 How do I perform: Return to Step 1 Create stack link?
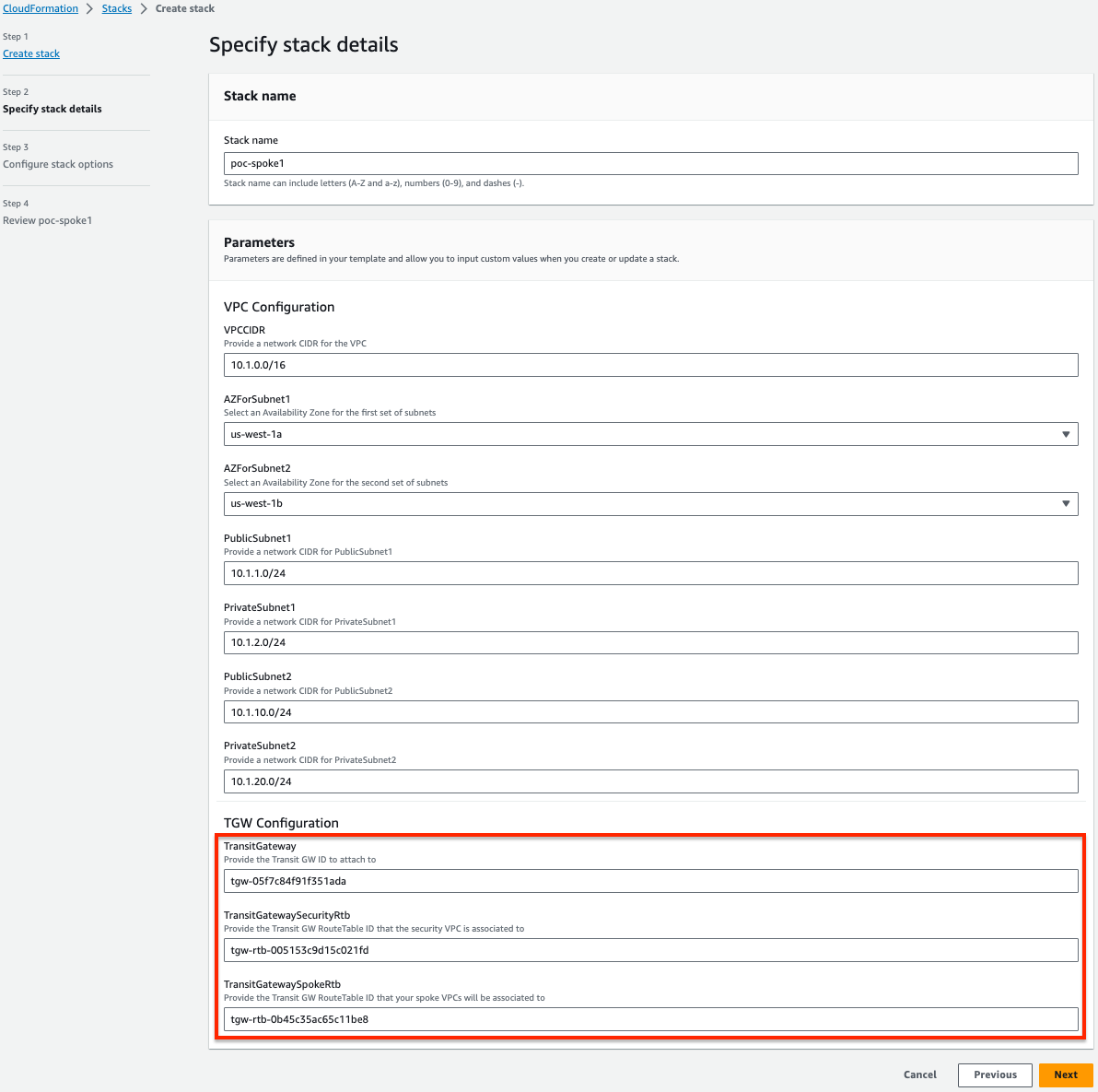31,54
